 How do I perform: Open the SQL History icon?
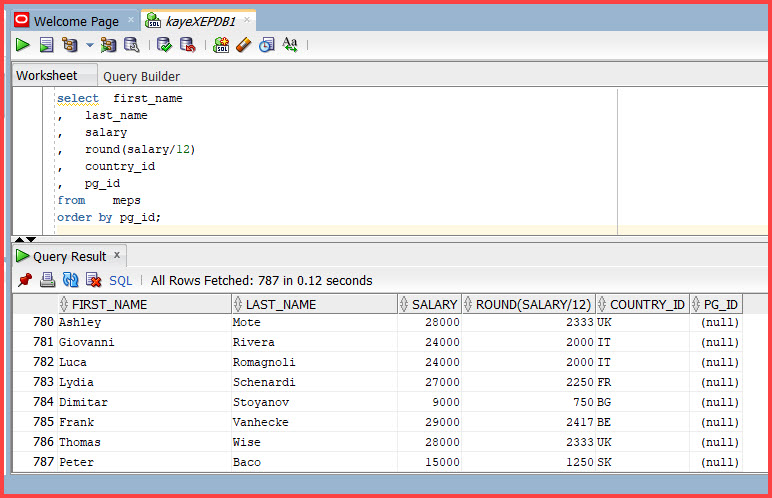(267, 45)
